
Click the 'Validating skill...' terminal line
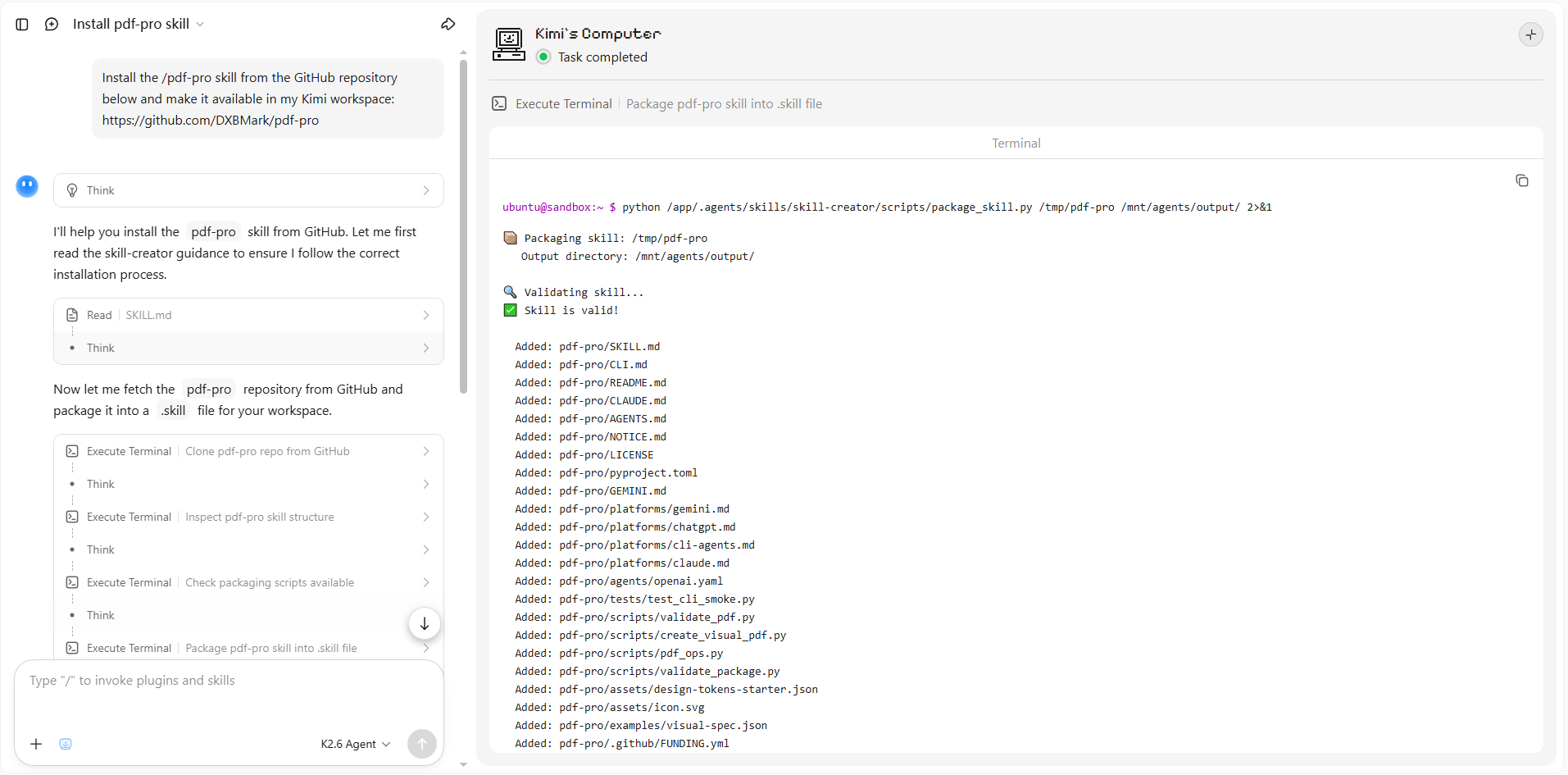click(x=574, y=292)
